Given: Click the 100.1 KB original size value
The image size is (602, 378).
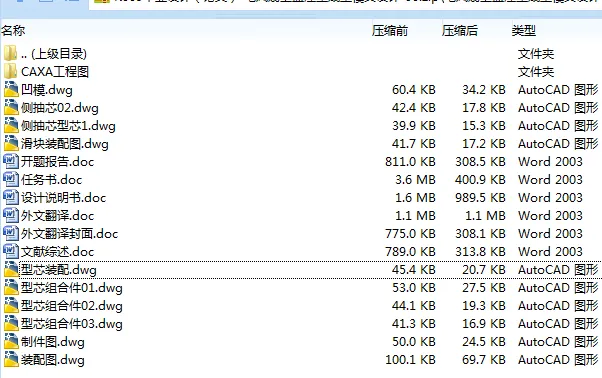Looking at the screenshot, I should [x=410, y=360].
